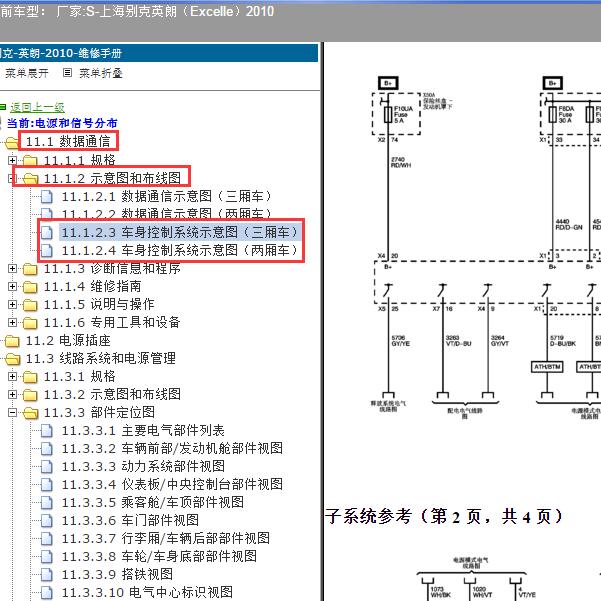Open 11.1.2.4 车身控制系统示意图（两厢车）
The height and width of the screenshot is (601, 601).
(x=179, y=250)
